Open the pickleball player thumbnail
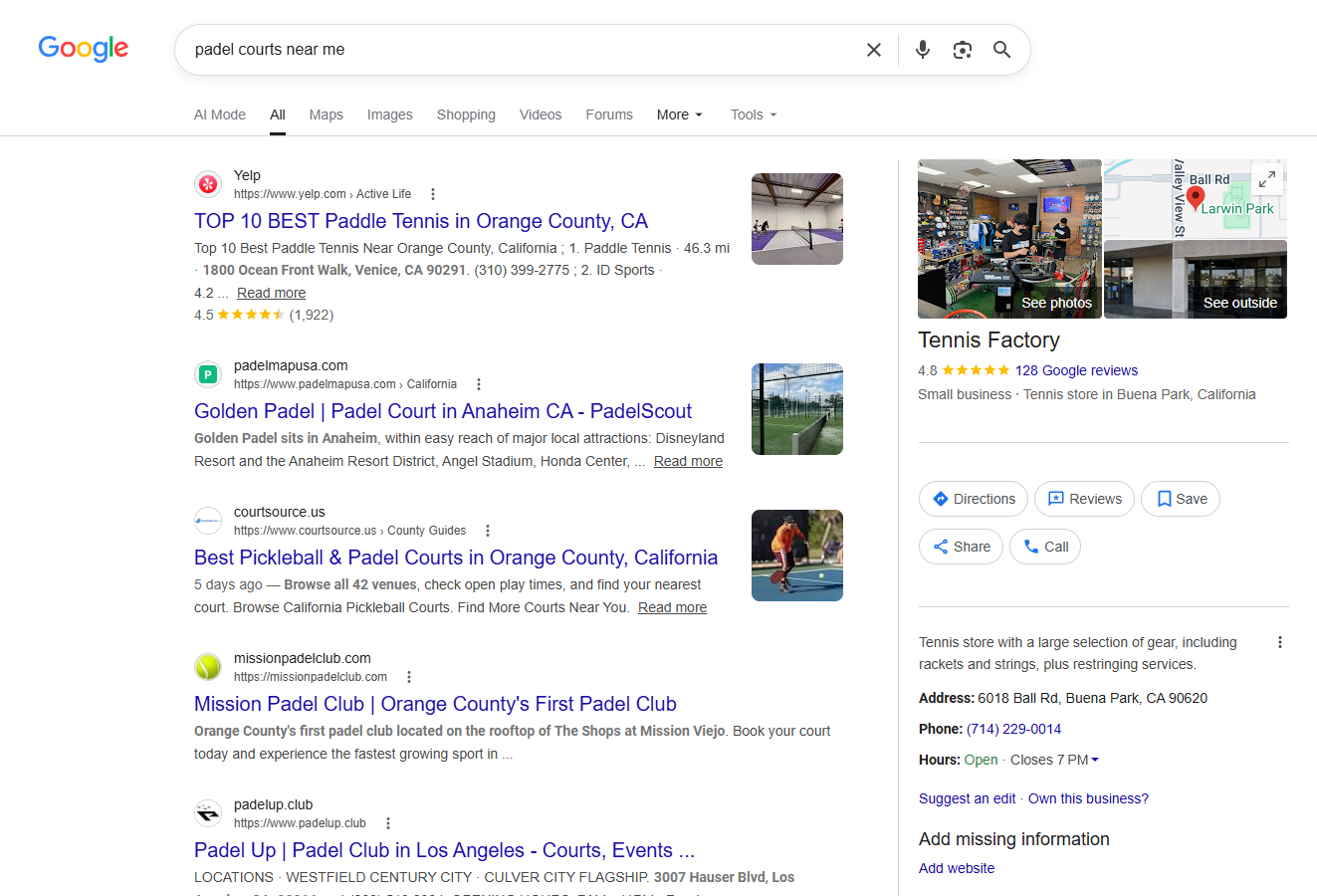The image size is (1317, 896). click(x=797, y=556)
